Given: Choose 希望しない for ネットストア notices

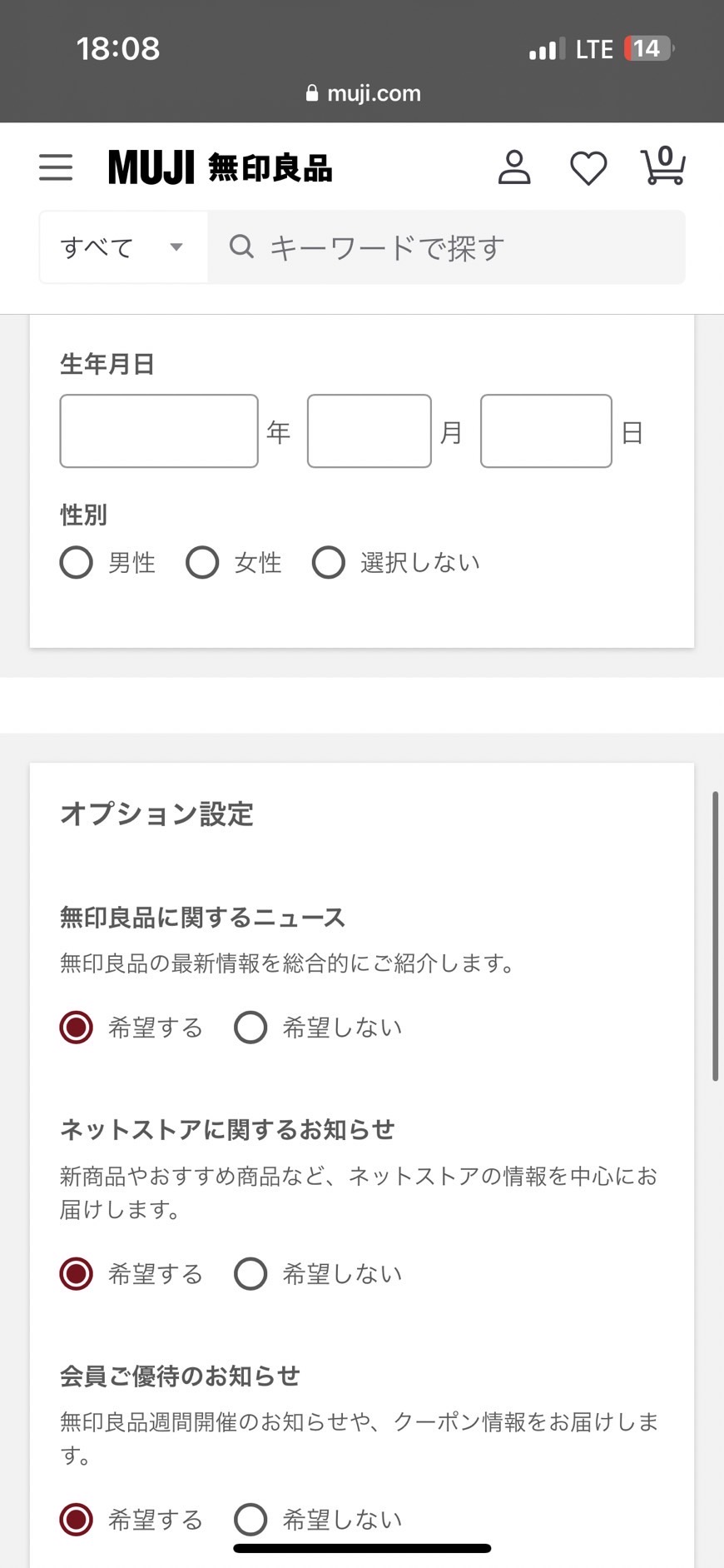Looking at the screenshot, I should coord(250,1273).
